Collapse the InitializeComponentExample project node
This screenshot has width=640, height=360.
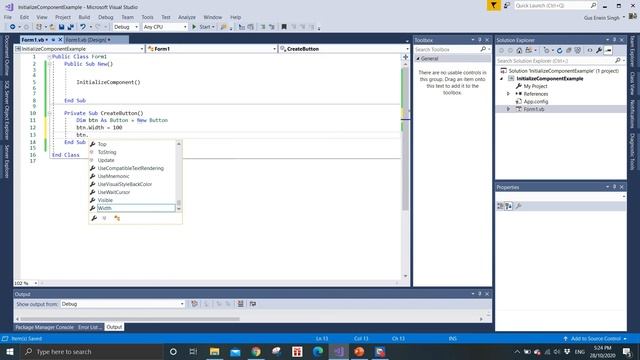point(502,78)
